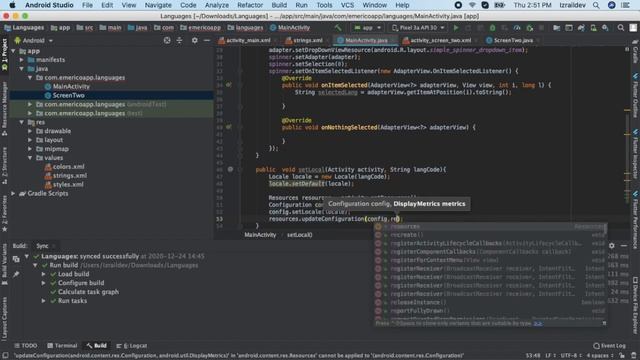This screenshot has width=640, height=360.
Task: Hide the Build tool window
Action: pyautogui.click(x=624, y=246)
